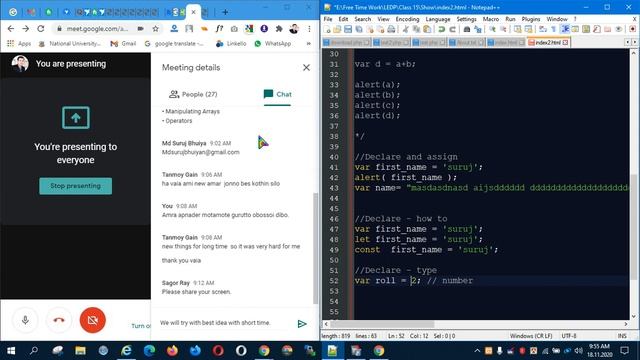Click Notepad++ Save toolbar icon

(348, 29)
